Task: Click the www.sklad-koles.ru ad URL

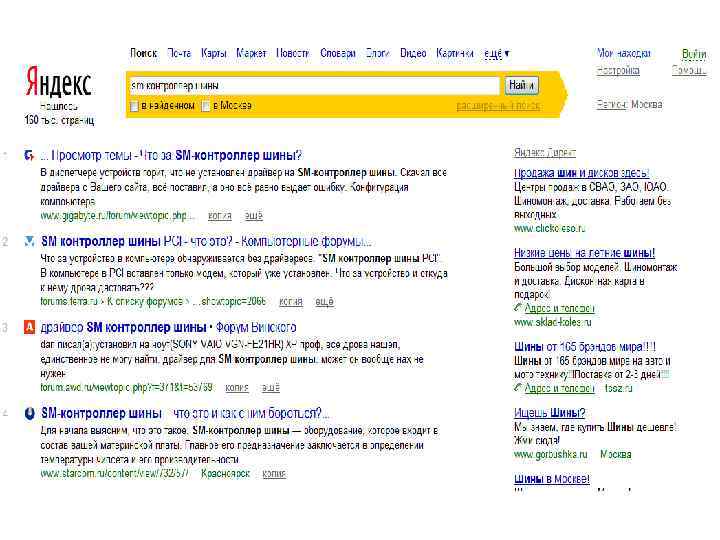Action: pyautogui.click(x=552, y=322)
